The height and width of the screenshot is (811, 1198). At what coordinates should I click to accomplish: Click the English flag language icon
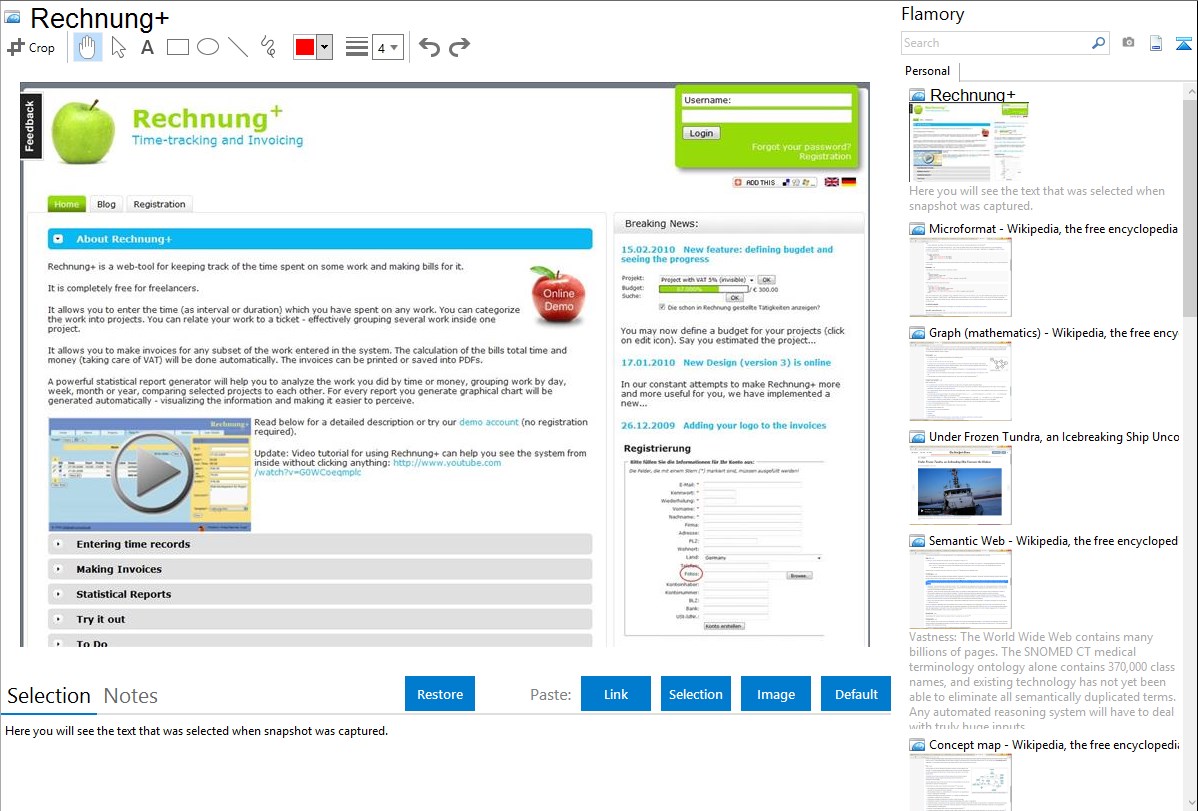(x=831, y=182)
